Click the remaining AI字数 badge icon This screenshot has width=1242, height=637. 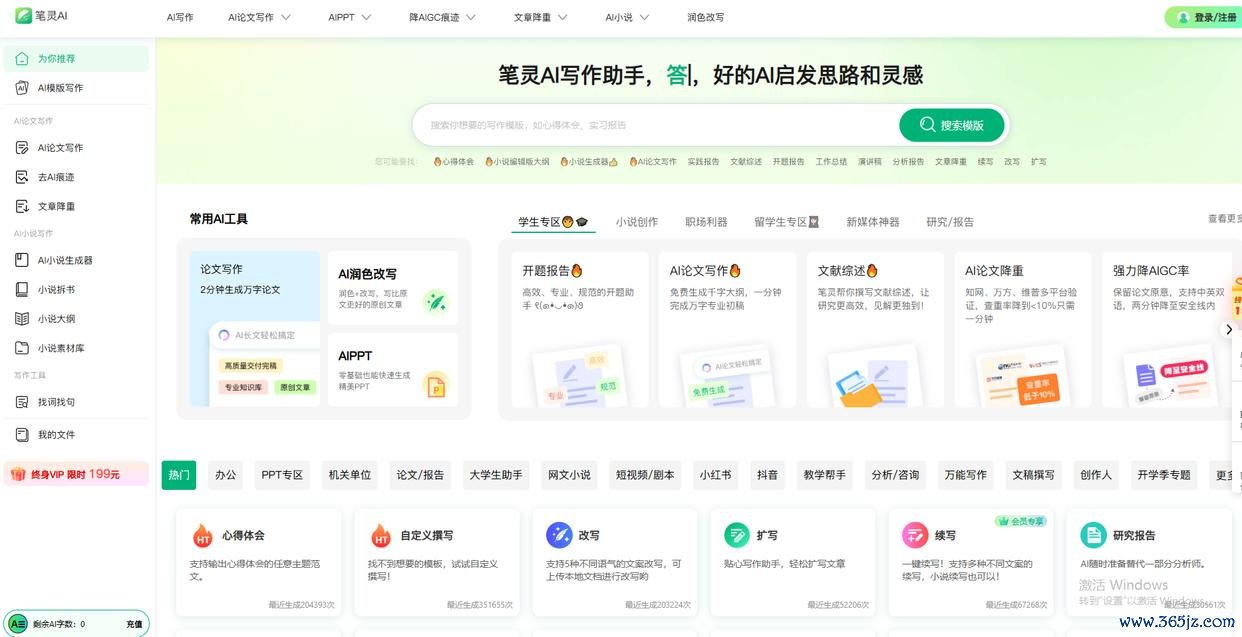point(17,624)
